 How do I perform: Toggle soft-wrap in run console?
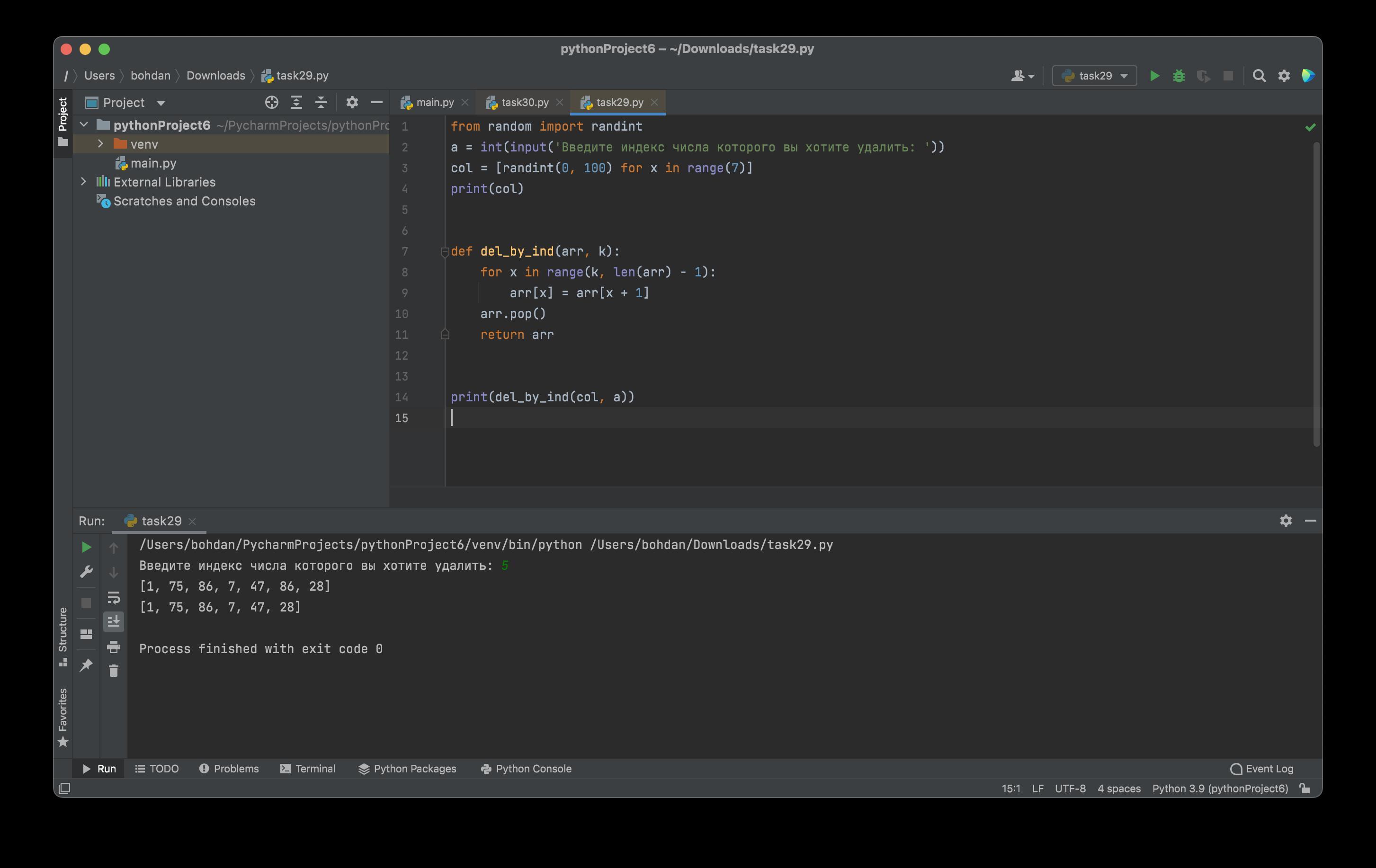point(113,597)
